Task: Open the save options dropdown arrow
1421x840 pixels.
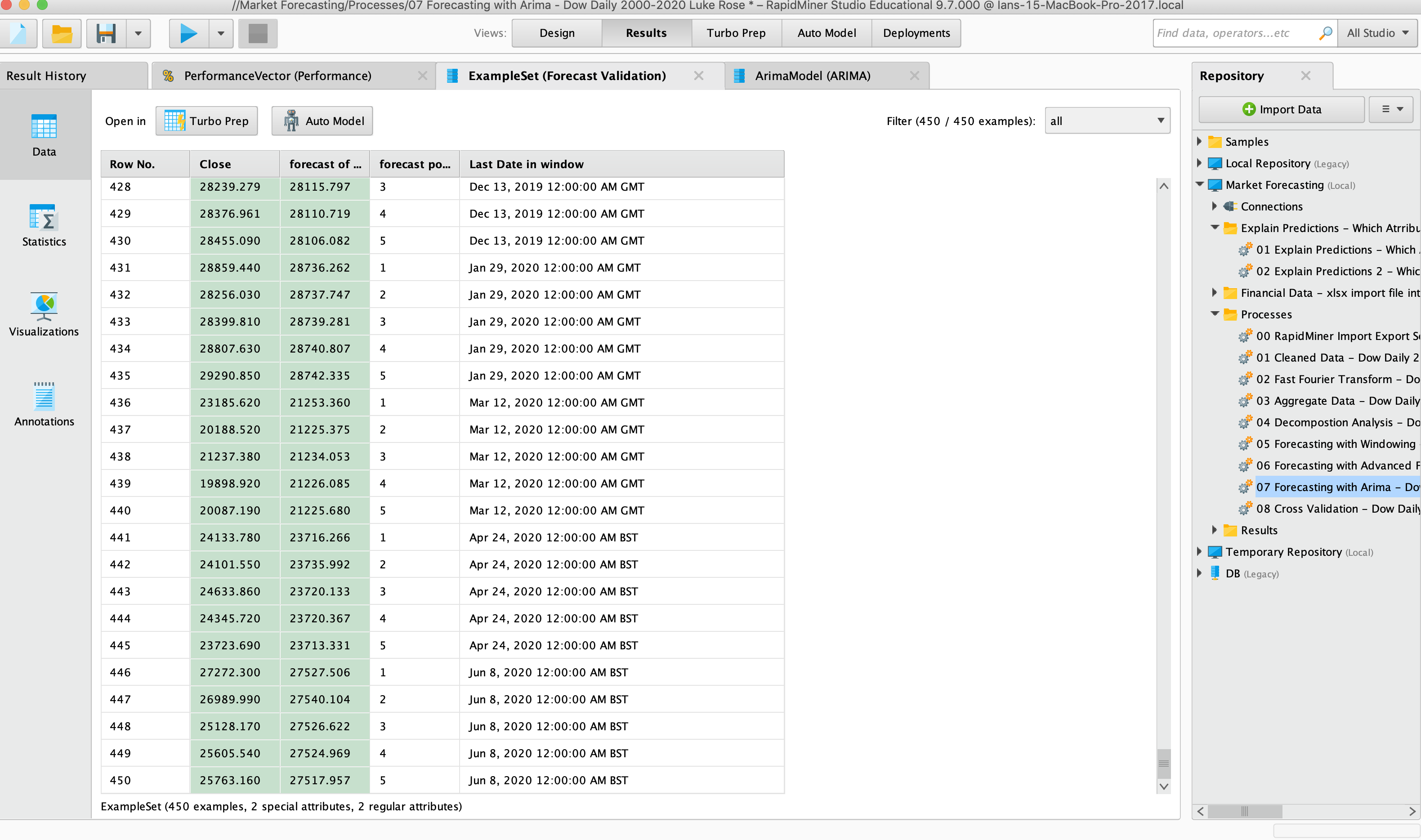Action: click(x=138, y=33)
